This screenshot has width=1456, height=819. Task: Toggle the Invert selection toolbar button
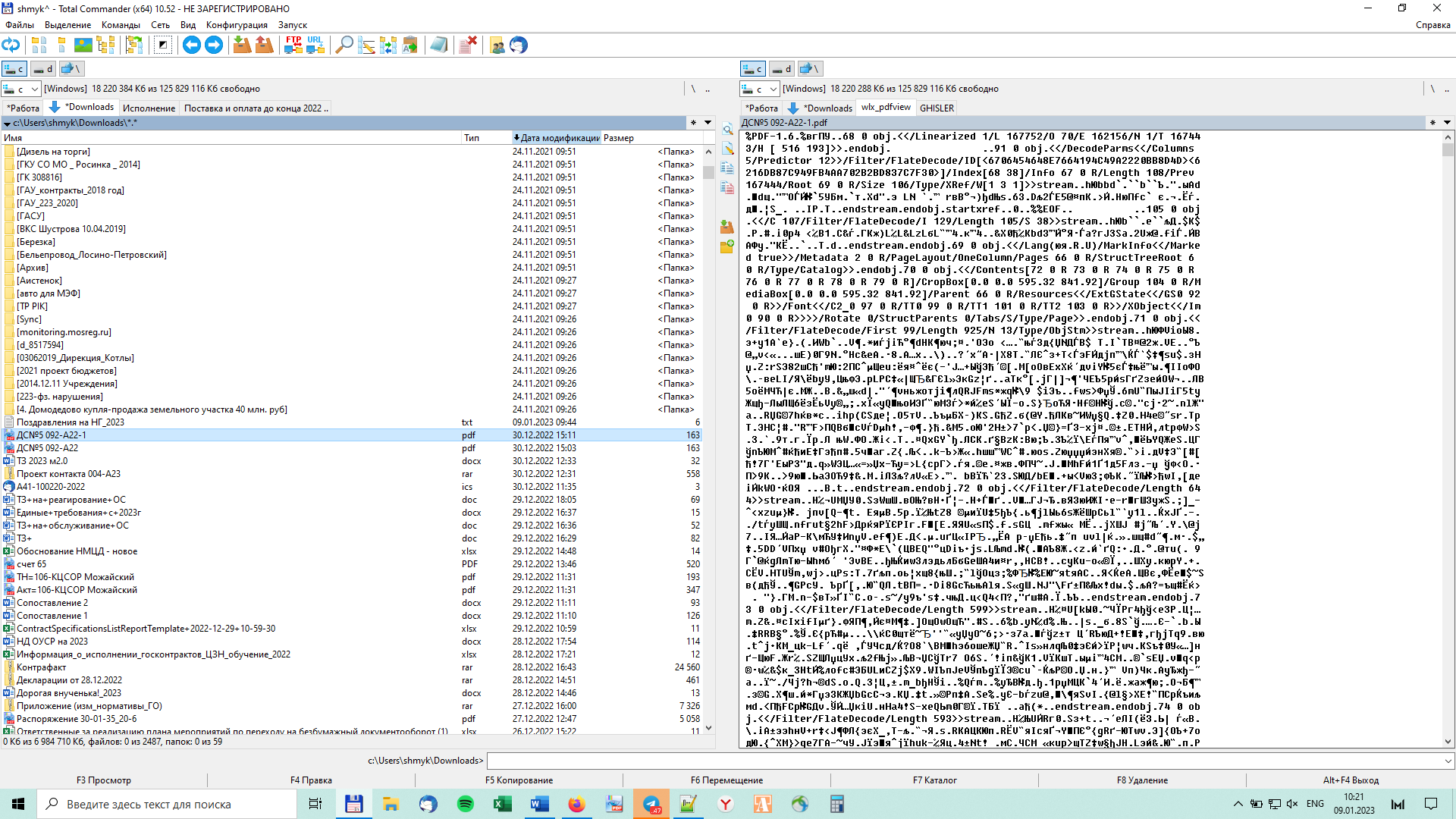[163, 45]
